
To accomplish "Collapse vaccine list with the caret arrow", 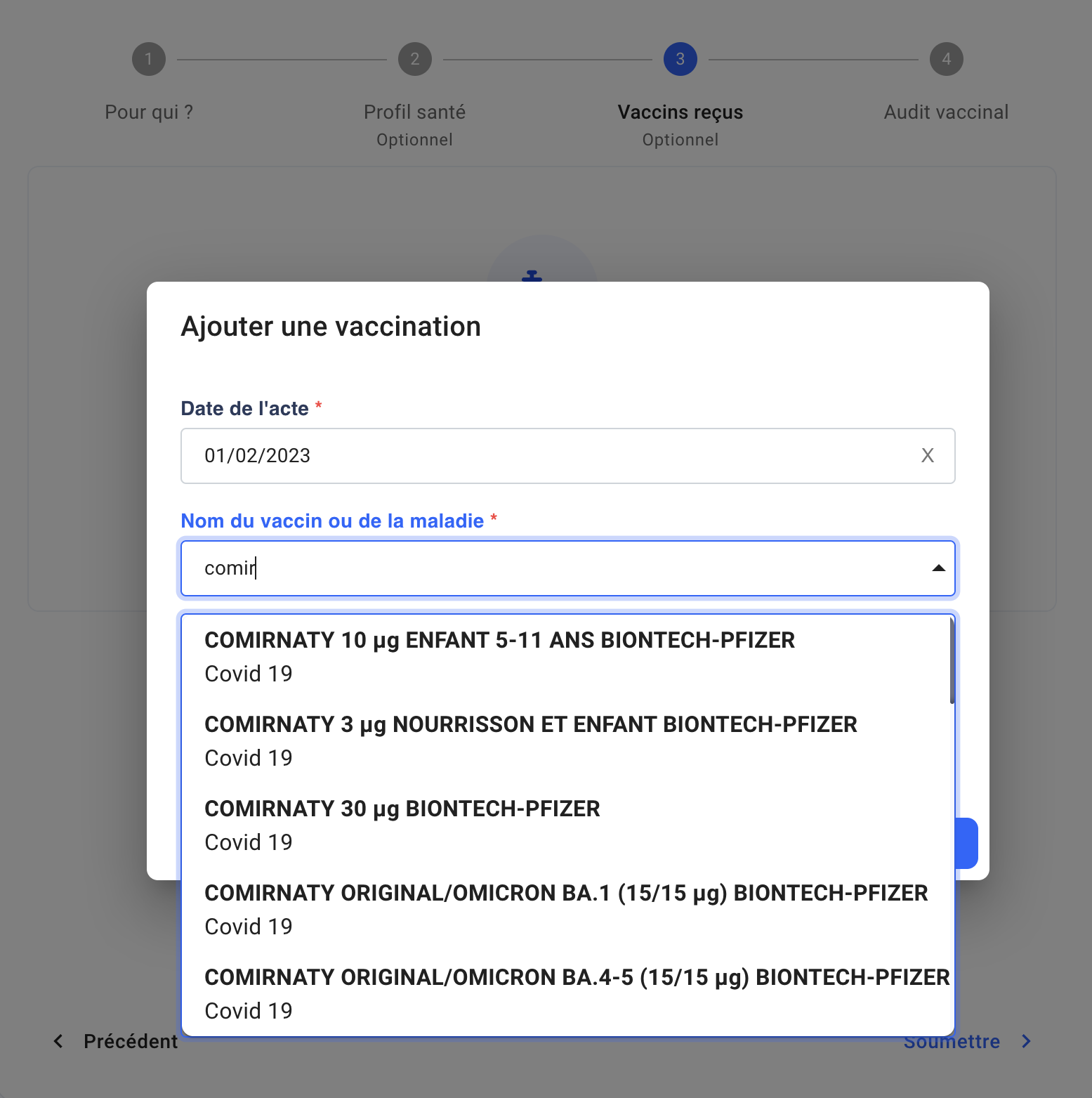I will (x=938, y=568).
